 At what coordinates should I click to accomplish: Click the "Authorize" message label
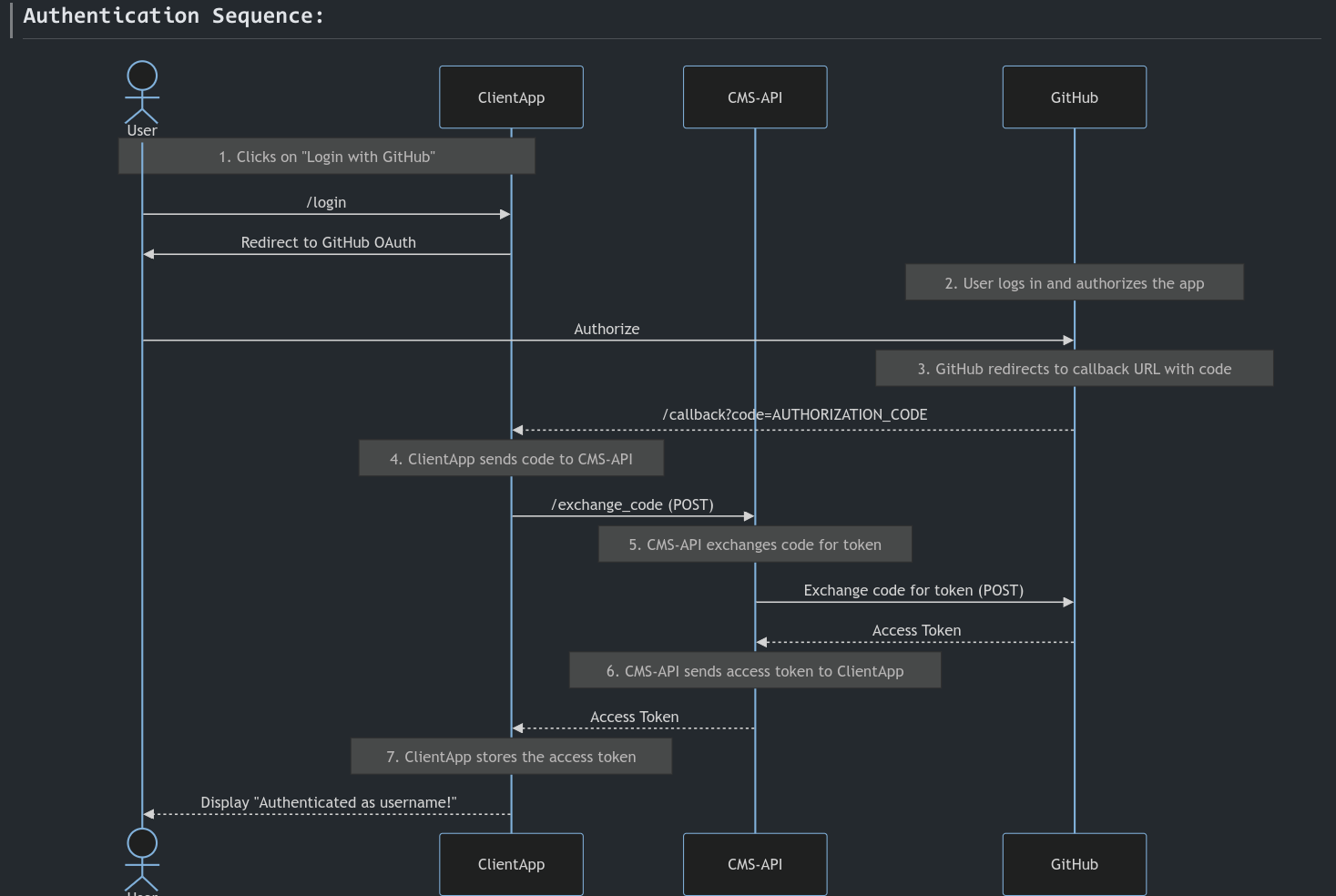[x=607, y=329]
